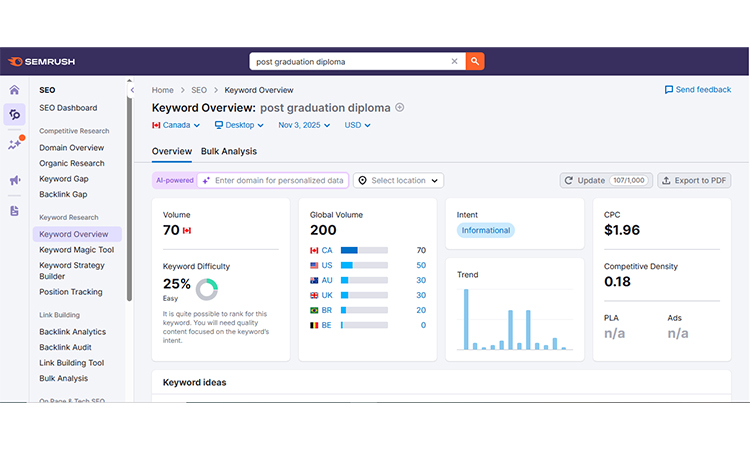Click the UK country link in Global Volume
750x450 pixels.
(x=327, y=295)
